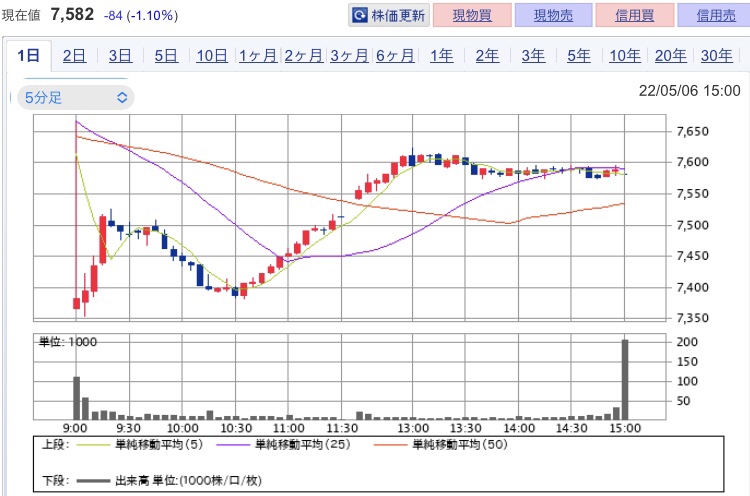Click the 株価更新 refresh icon

click(x=360, y=15)
